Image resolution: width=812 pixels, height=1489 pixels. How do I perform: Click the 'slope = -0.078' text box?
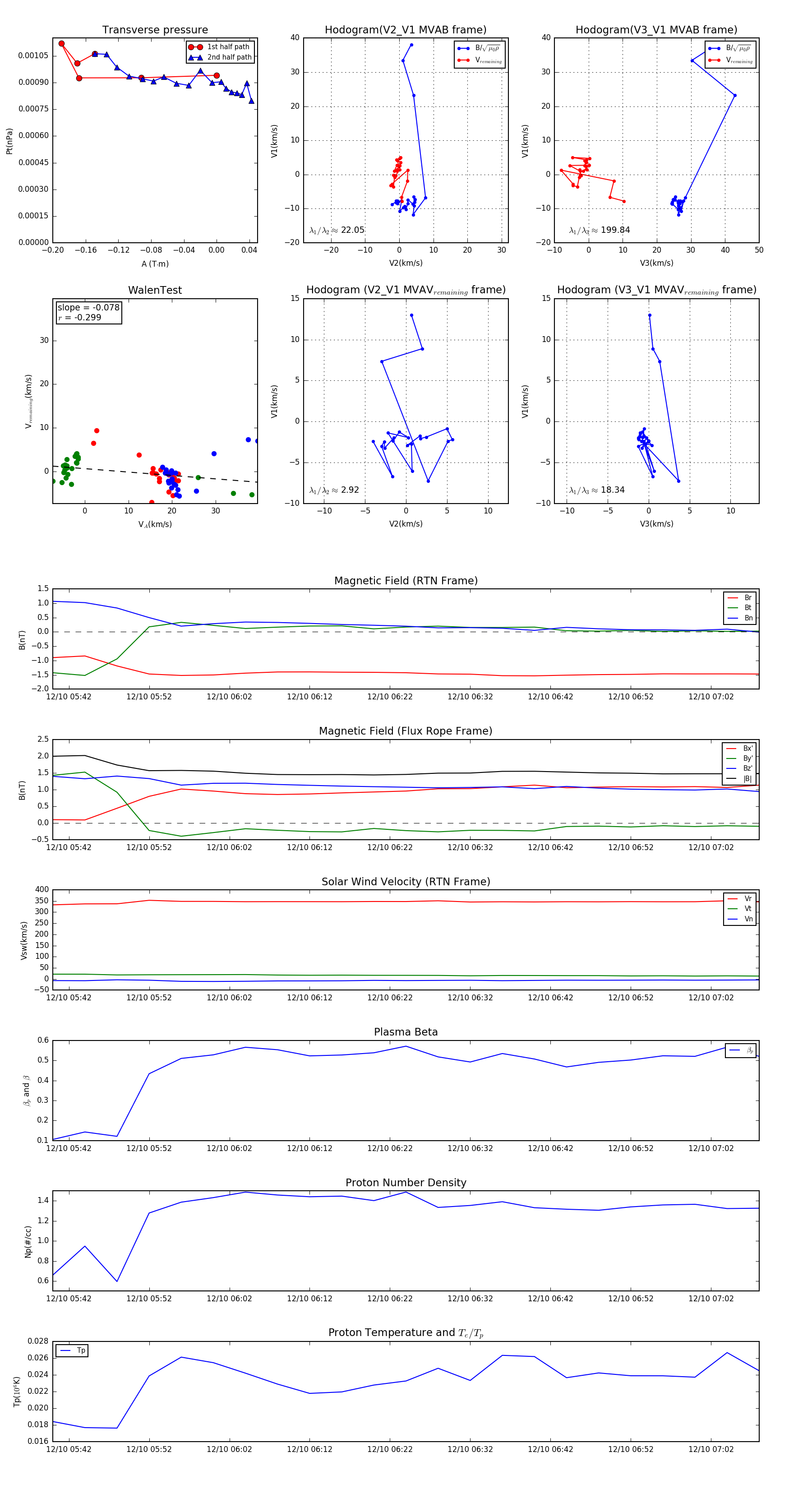pos(88,312)
